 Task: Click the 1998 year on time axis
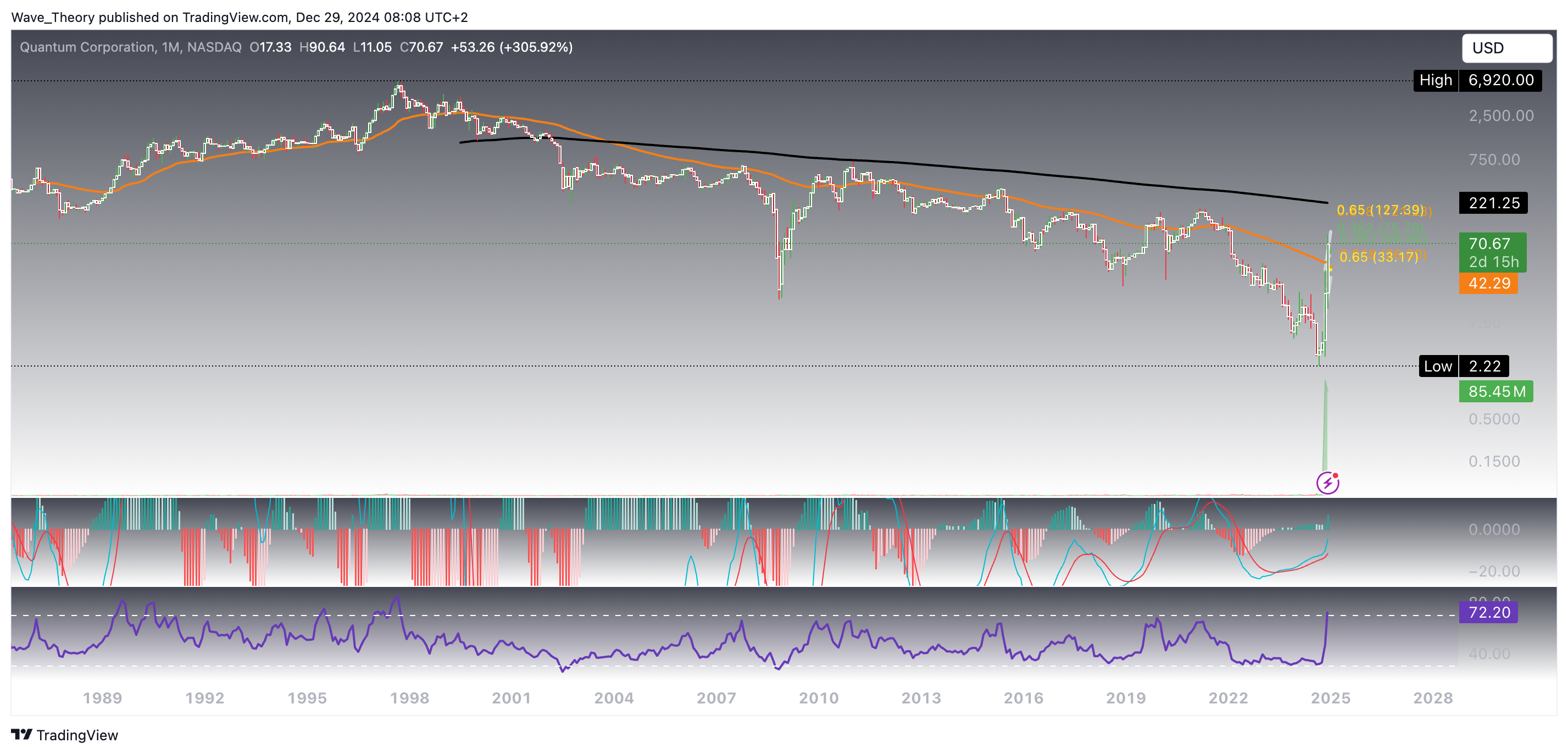coord(409,698)
